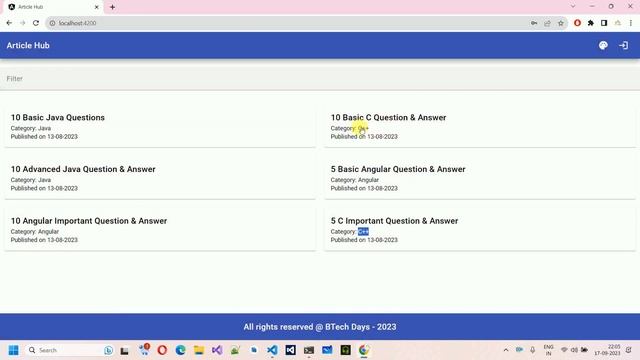This screenshot has width=640, height=360.
Task: Open File Explorer from the taskbar
Action: (199, 350)
